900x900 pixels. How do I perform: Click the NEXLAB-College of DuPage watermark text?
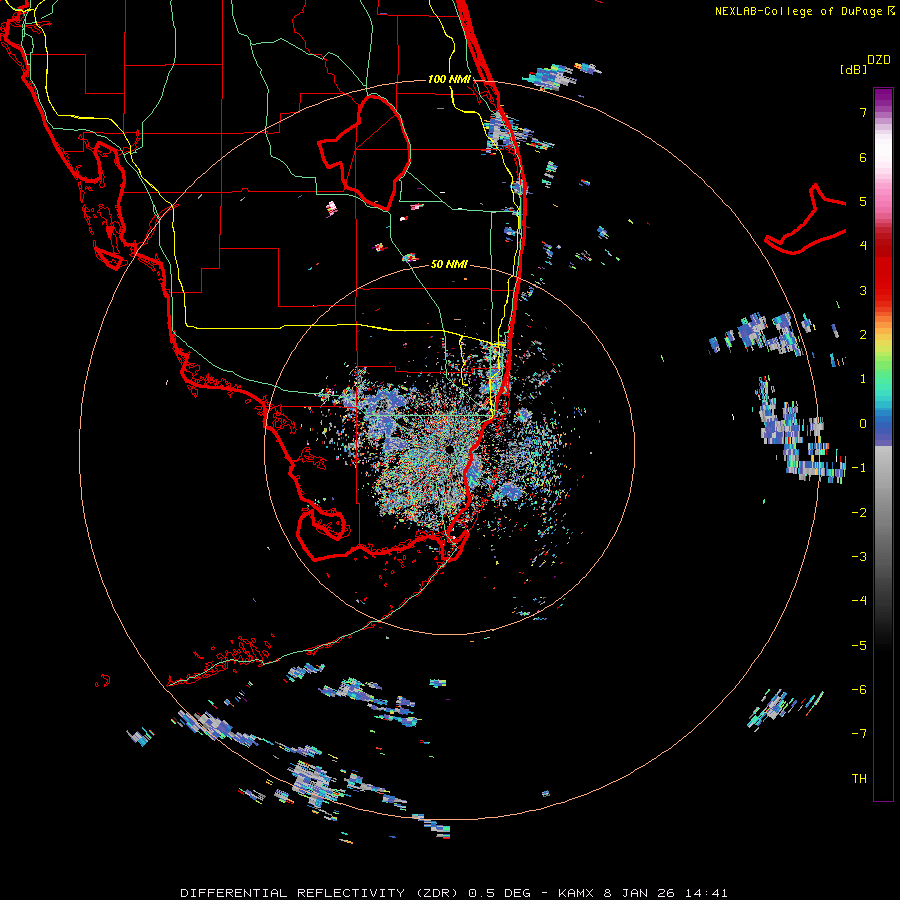pos(804,11)
